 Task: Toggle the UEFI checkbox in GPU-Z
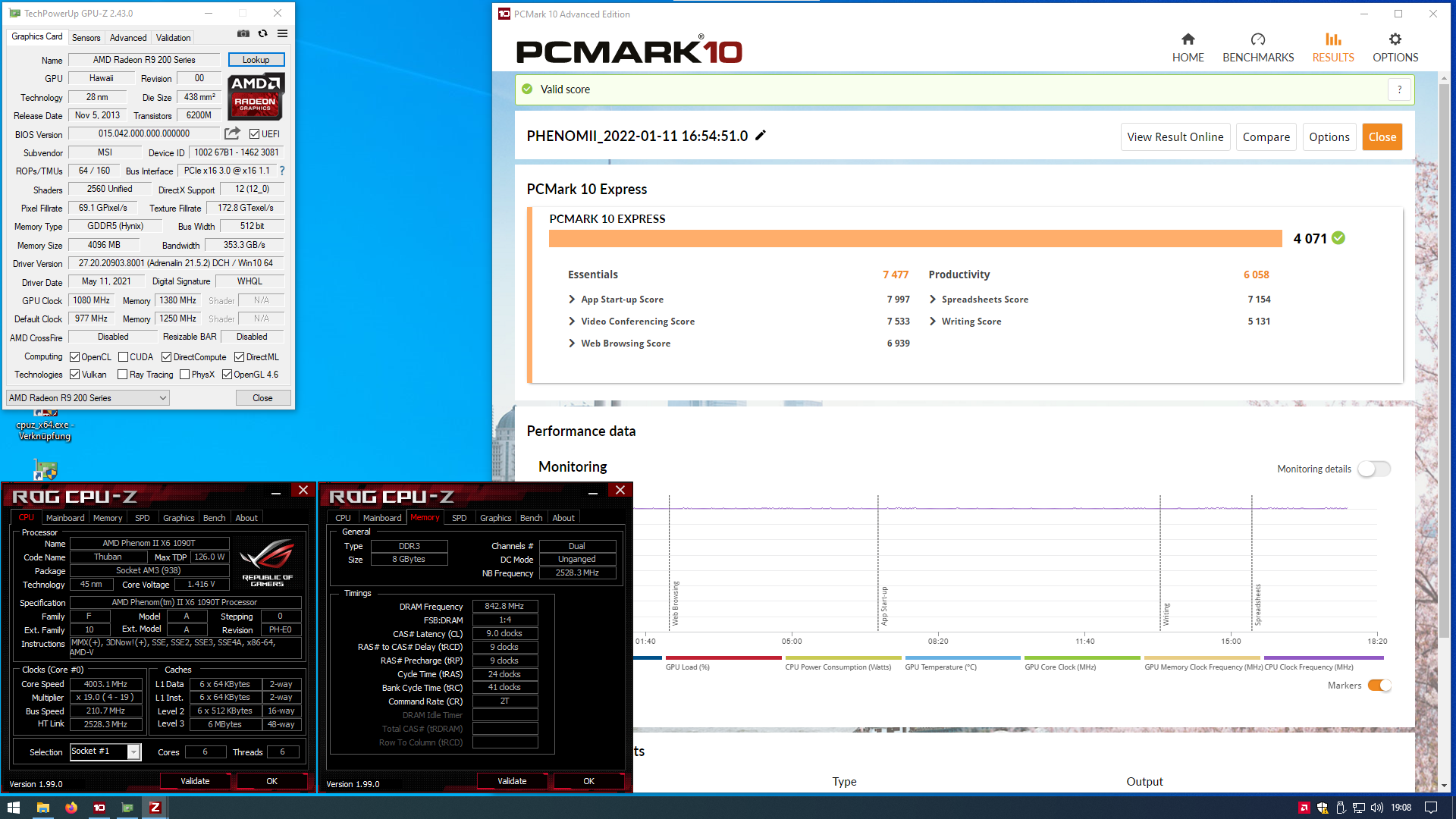coord(255,134)
